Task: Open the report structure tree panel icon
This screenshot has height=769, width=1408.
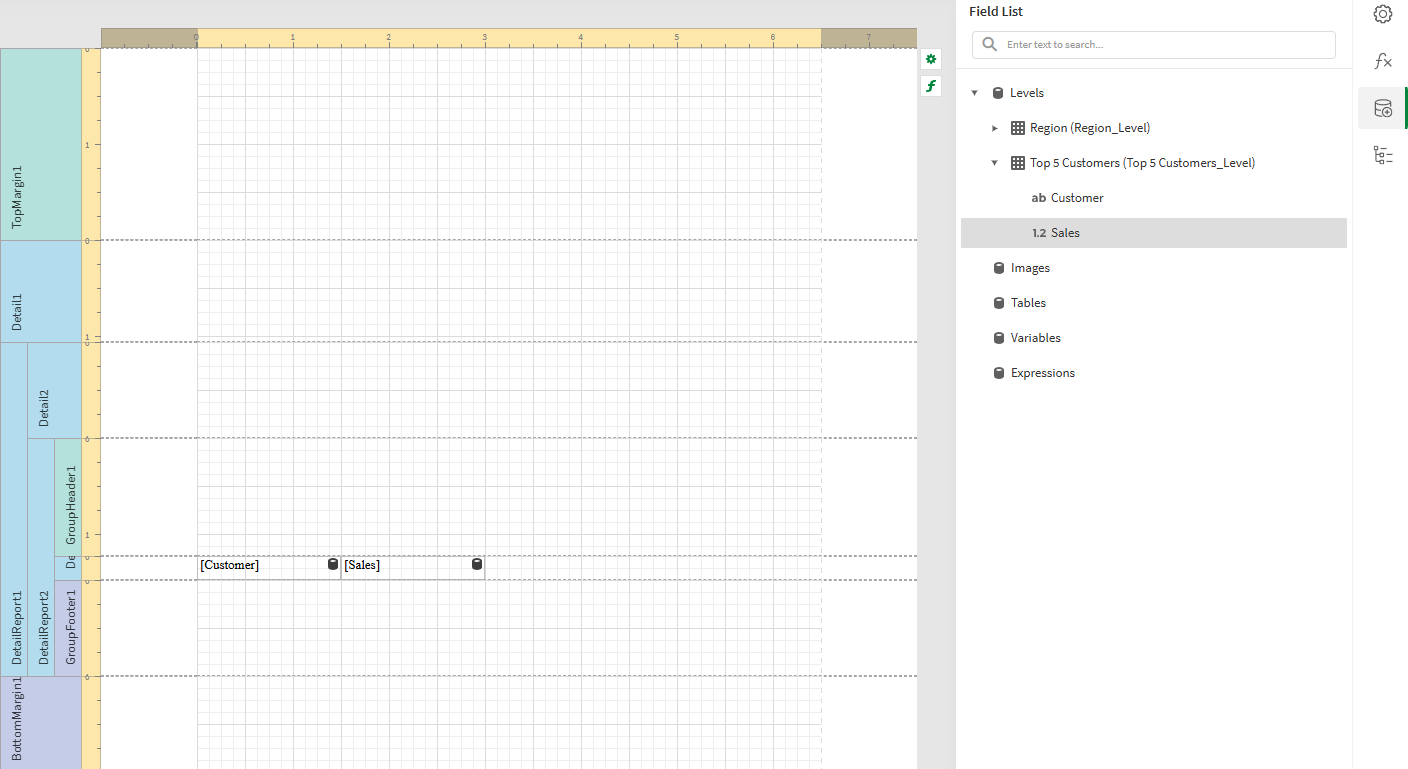Action: click(x=1383, y=155)
